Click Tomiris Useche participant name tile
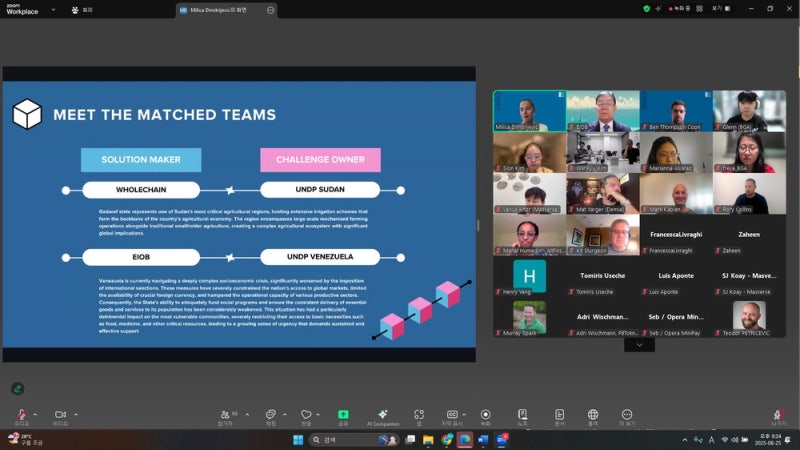This screenshot has height=450, width=800. (x=603, y=276)
